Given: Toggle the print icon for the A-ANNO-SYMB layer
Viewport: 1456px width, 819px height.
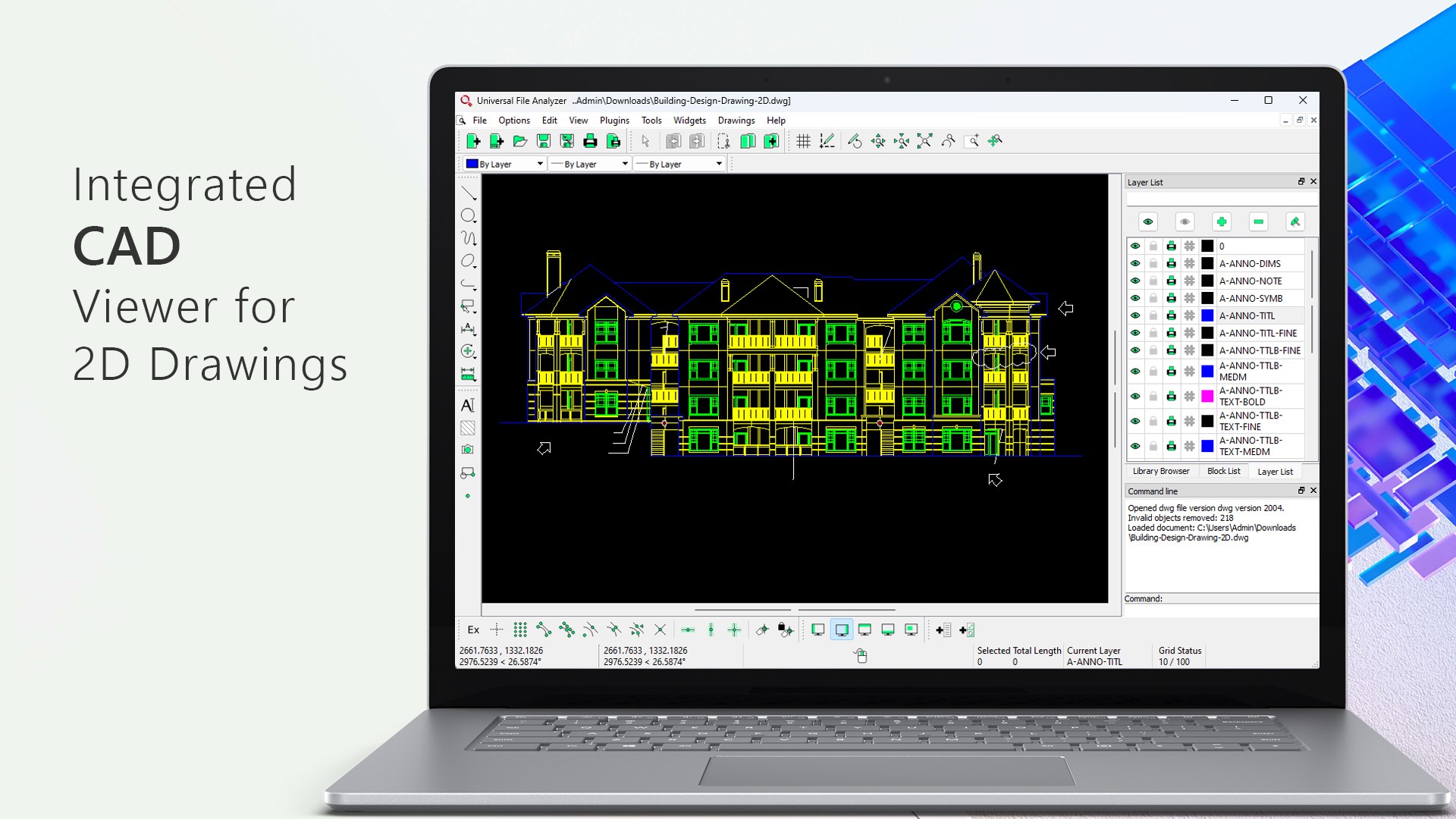Looking at the screenshot, I should coord(1172,299).
